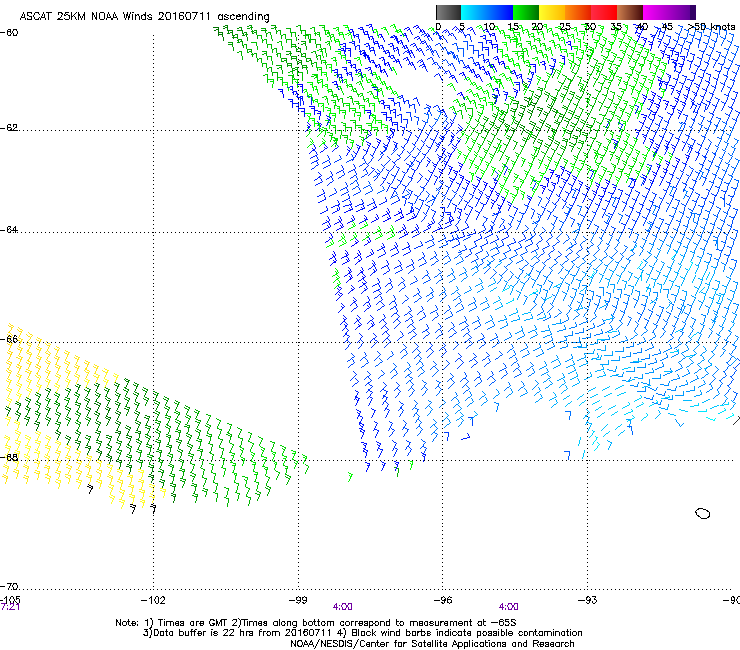The image size is (740, 650).
Task: Click the "-93" longitude label
Action: [x=588, y=600]
